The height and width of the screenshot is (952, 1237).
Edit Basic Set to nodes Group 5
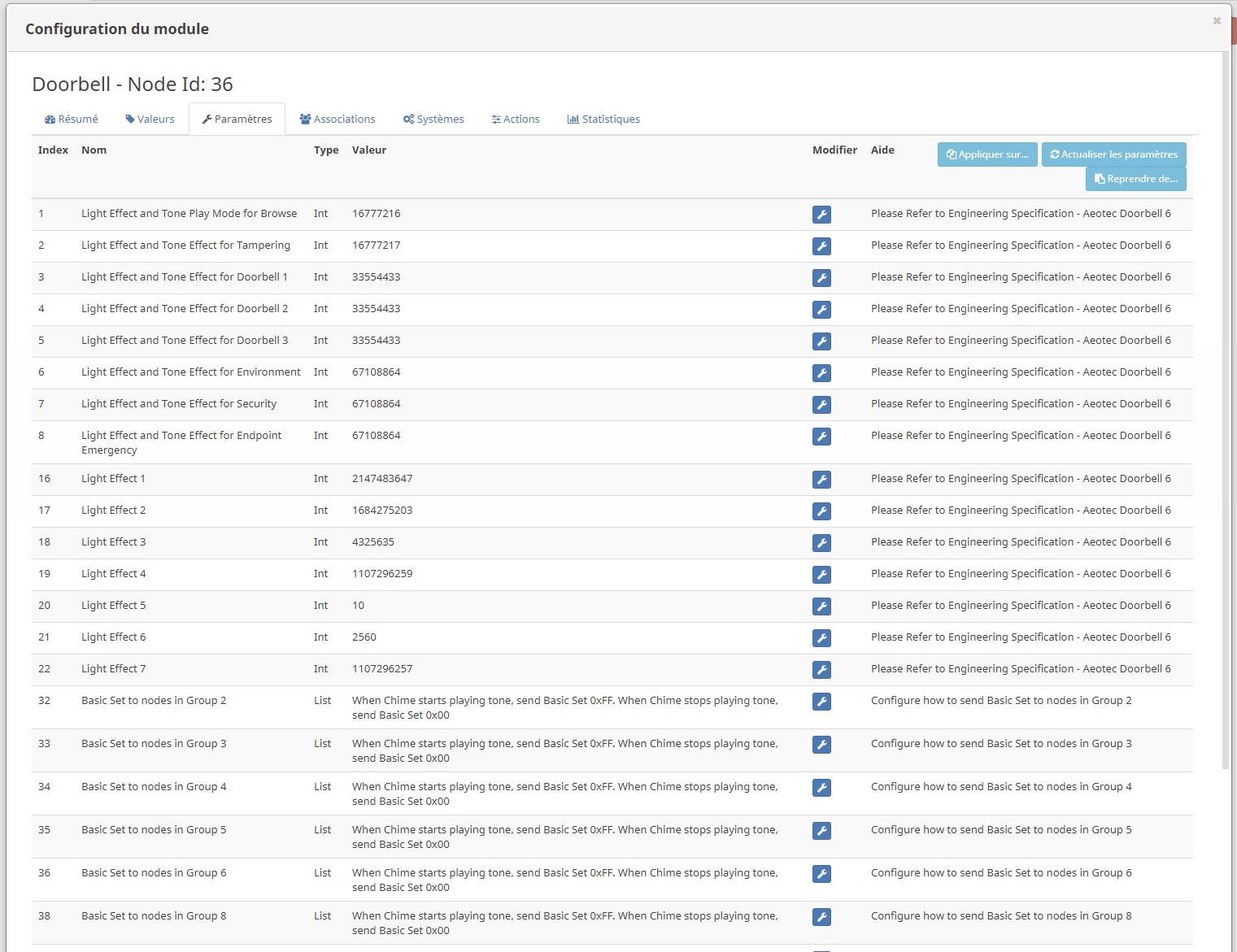click(x=821, y=831)
